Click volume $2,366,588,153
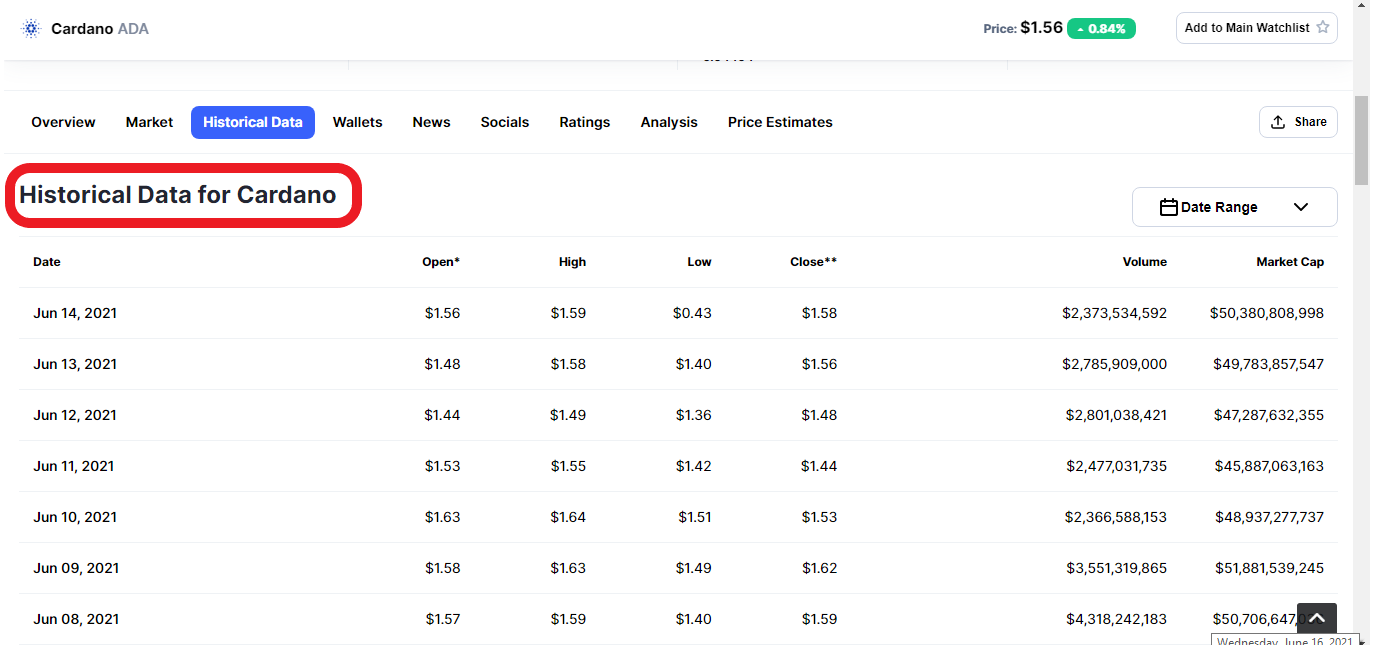1377x645 pixels. pyautogui.click(x=1117, y=517)
